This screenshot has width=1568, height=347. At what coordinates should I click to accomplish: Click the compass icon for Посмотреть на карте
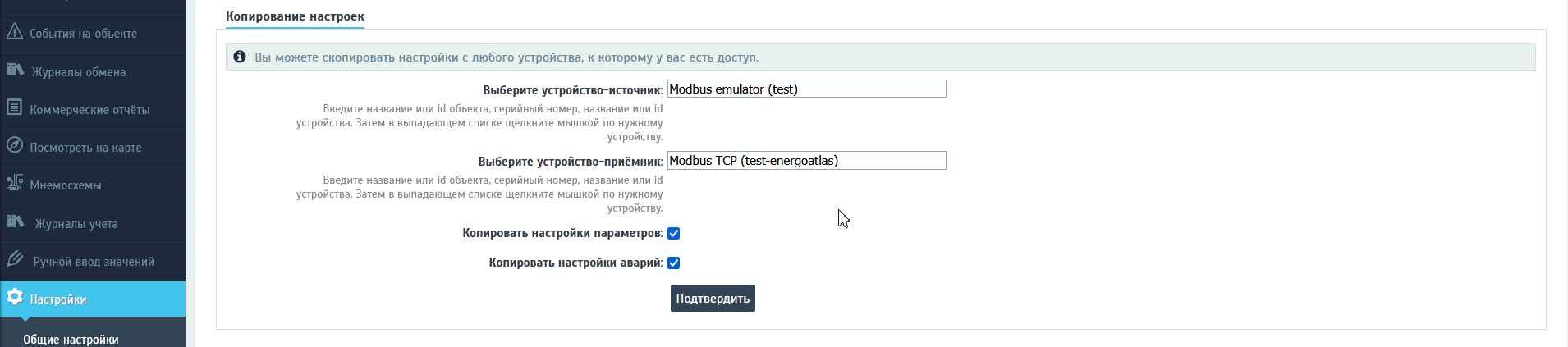(x=14, y=145)
